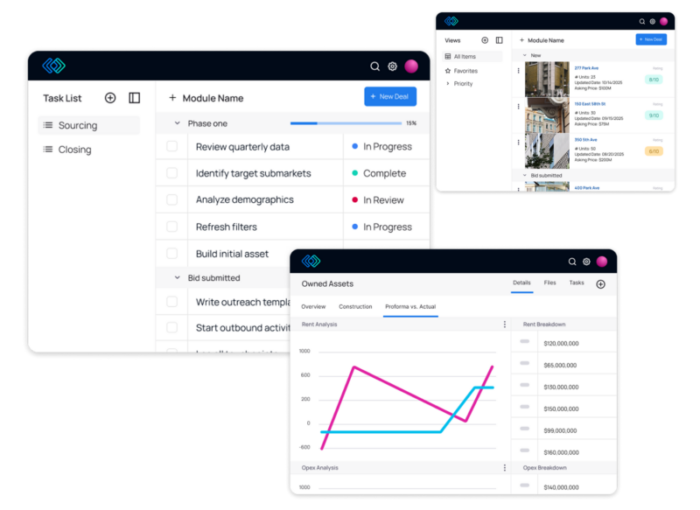Open the kebab menu for 277 Park Ave
Screen dimensions: 700x510
click(518, 71)
